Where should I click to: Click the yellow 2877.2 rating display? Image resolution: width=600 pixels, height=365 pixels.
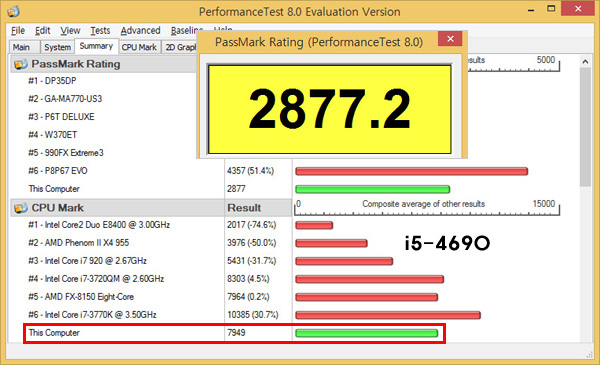(329, 109)
